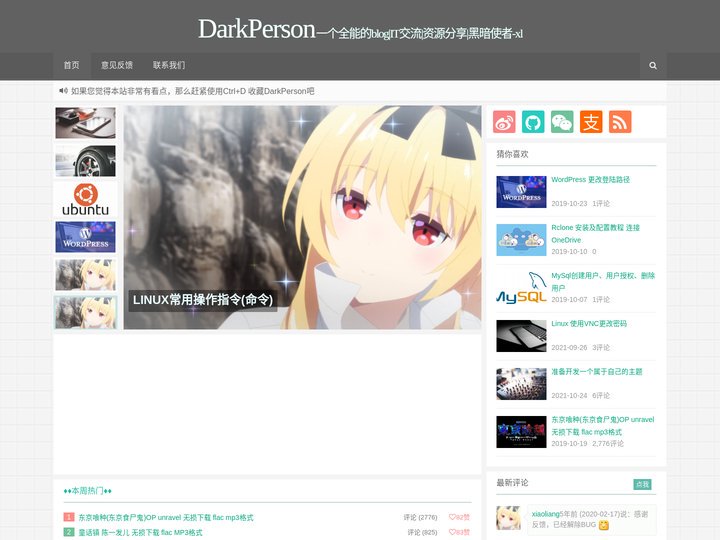Go to 首页 menu item
This screenshot has height=540, width=720.
[x=71, y=66]
